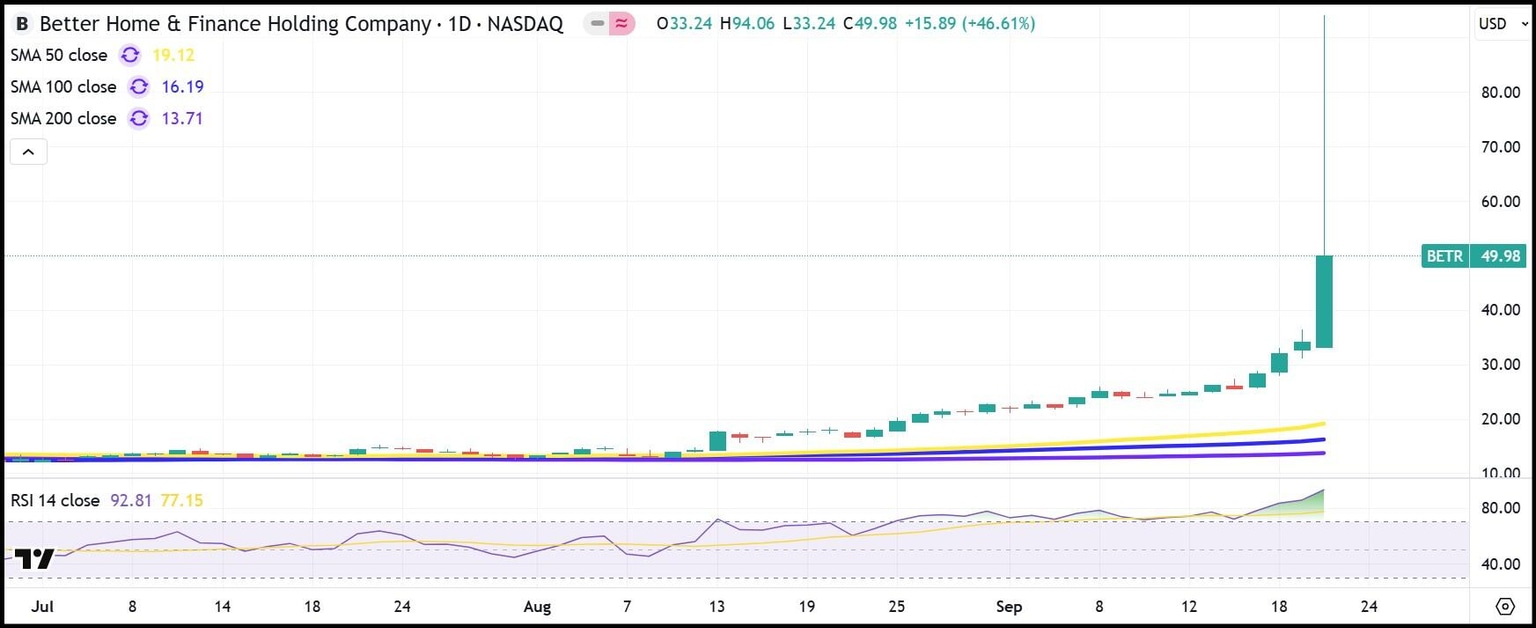Click the SMA 50 loading spinner icon

pyautogui.click(x=130, y=57)
